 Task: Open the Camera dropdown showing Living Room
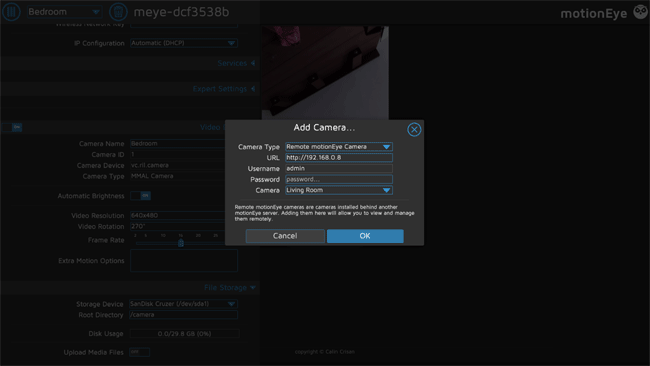click(x=339, y=190)
